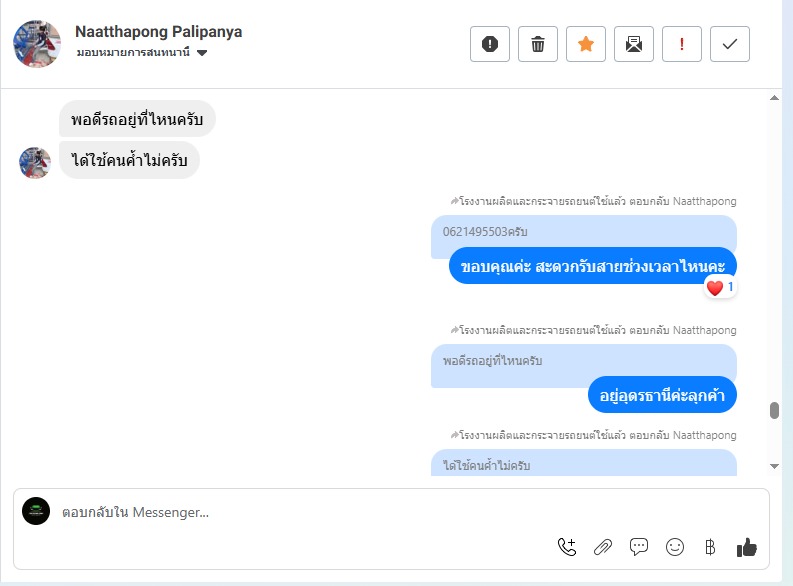Click the scrollbar down arrow
793x586 pixels.
(774, 466)
